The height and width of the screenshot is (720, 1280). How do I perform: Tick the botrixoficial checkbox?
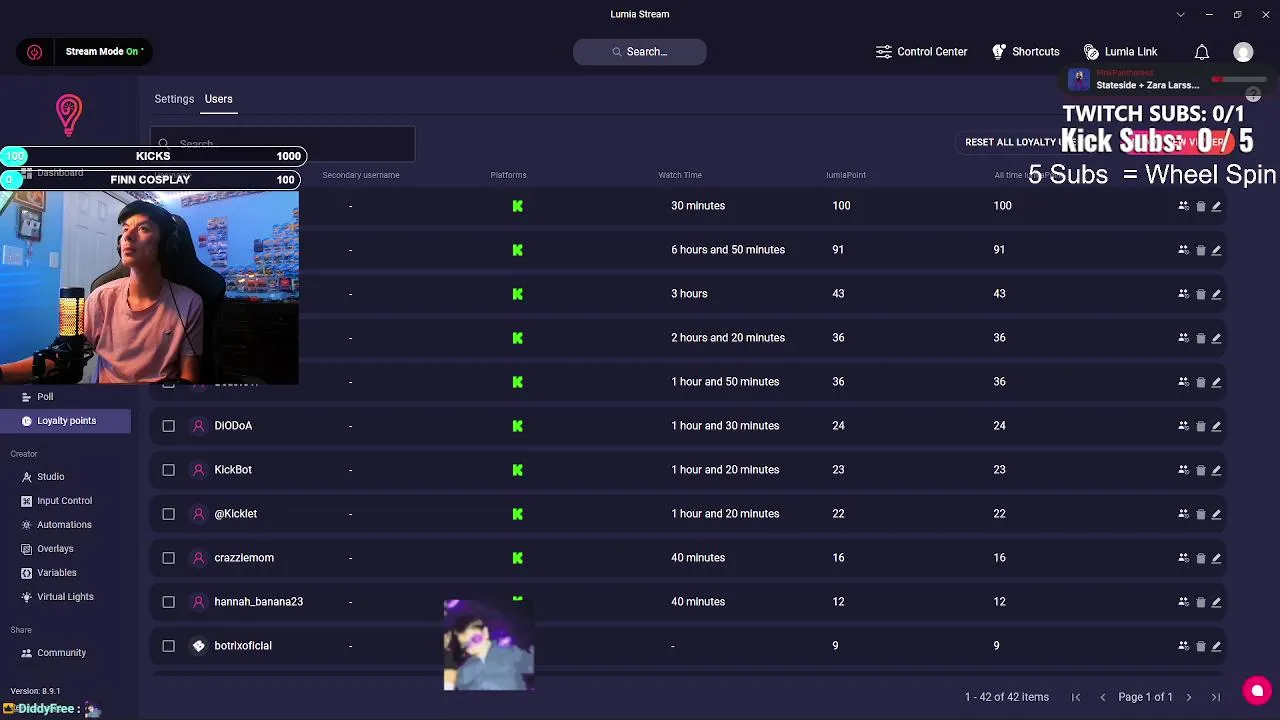pyautogui.click(x=168, y=646)
